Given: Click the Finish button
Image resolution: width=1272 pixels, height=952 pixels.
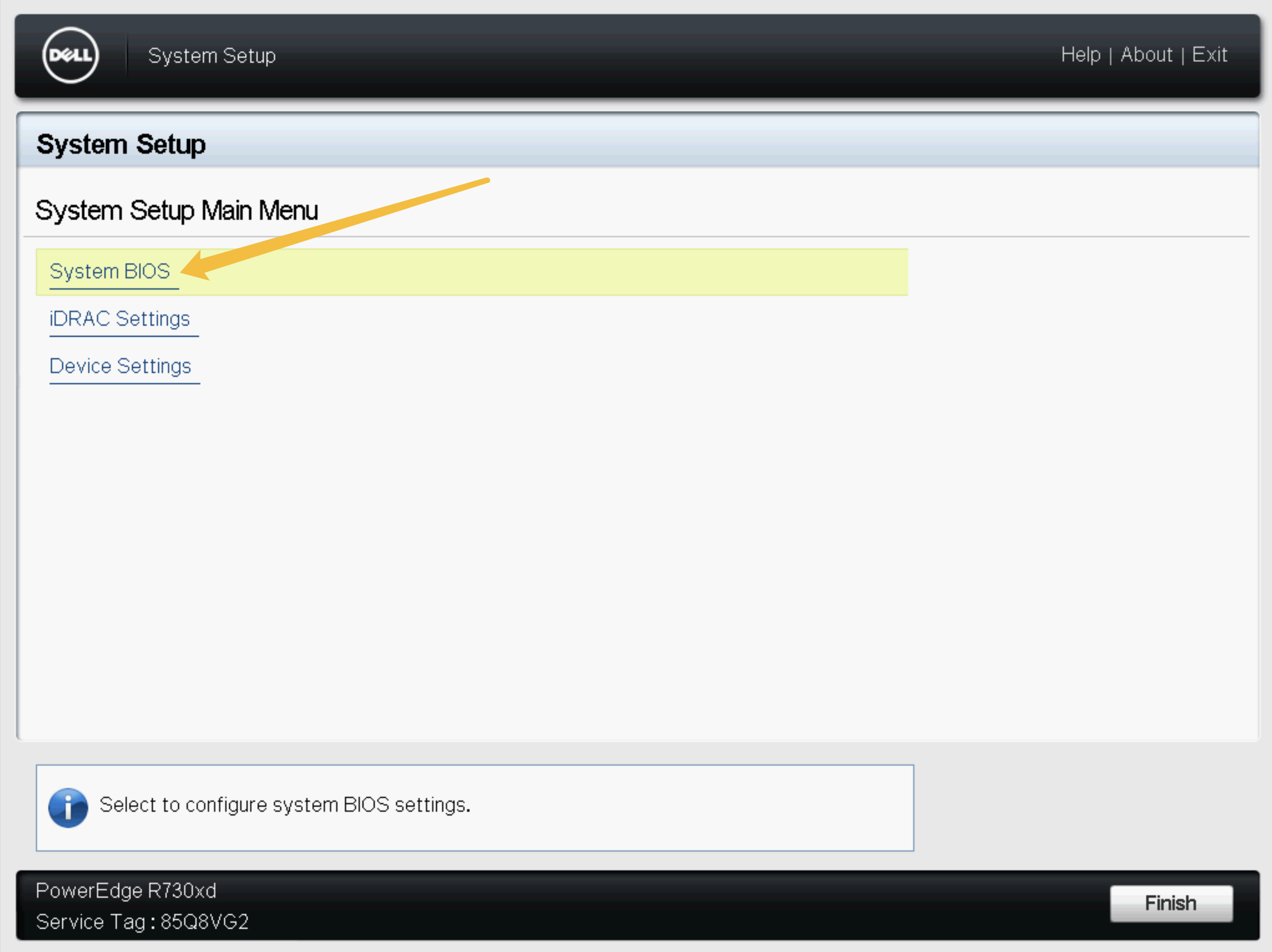Looking at the screenshot, I should pyautogui.click(x=1171, y=903).
